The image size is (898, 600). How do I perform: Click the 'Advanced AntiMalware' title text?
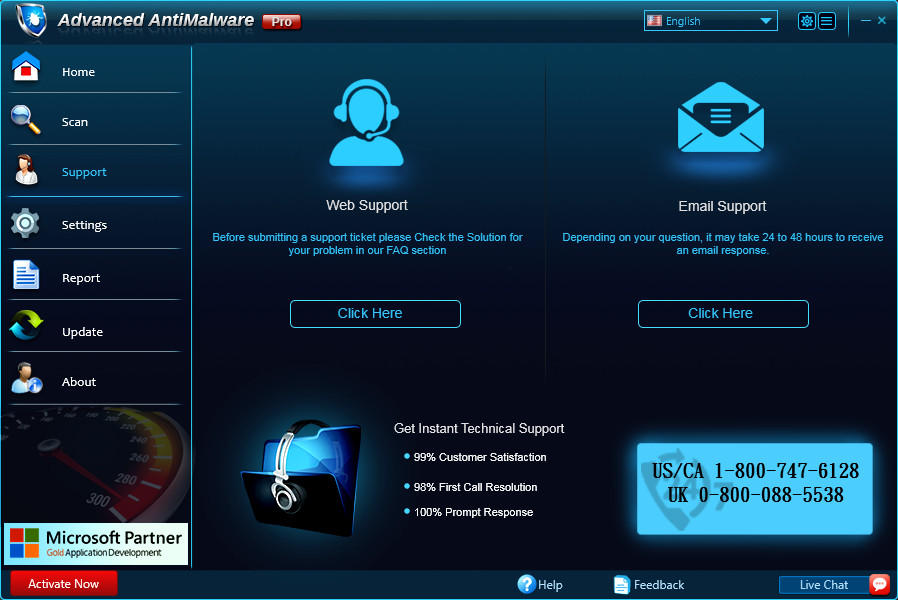(156, 20)
